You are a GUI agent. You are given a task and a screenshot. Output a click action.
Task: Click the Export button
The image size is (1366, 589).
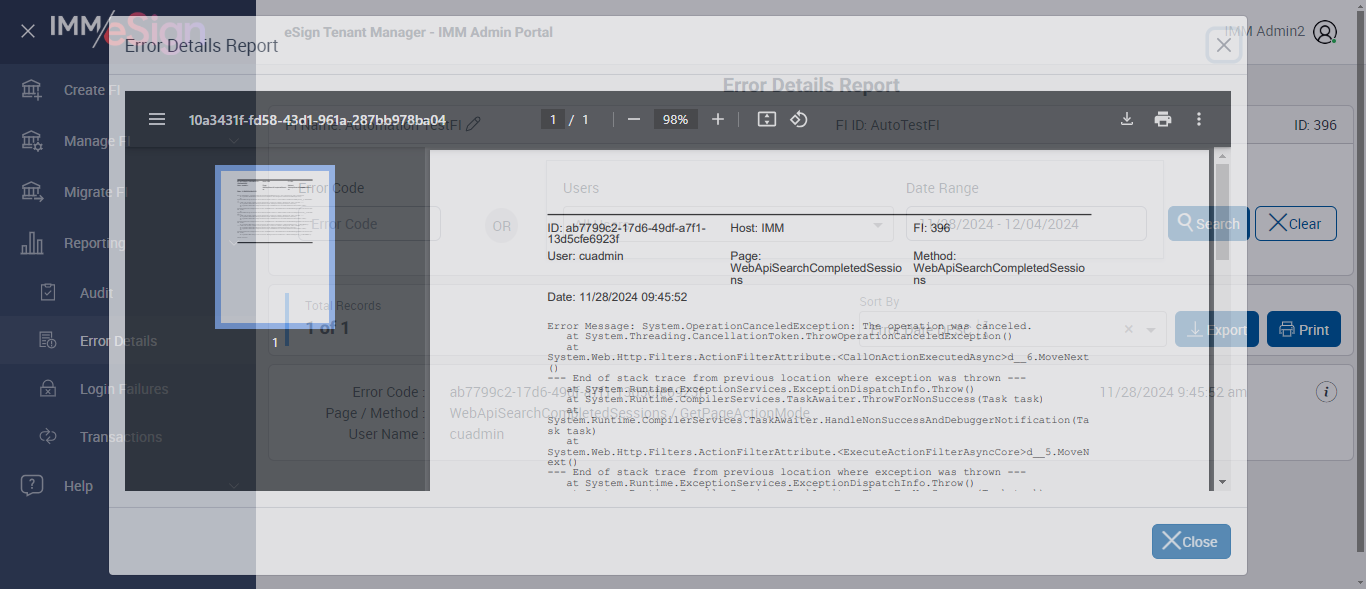tap(1217, 330)
